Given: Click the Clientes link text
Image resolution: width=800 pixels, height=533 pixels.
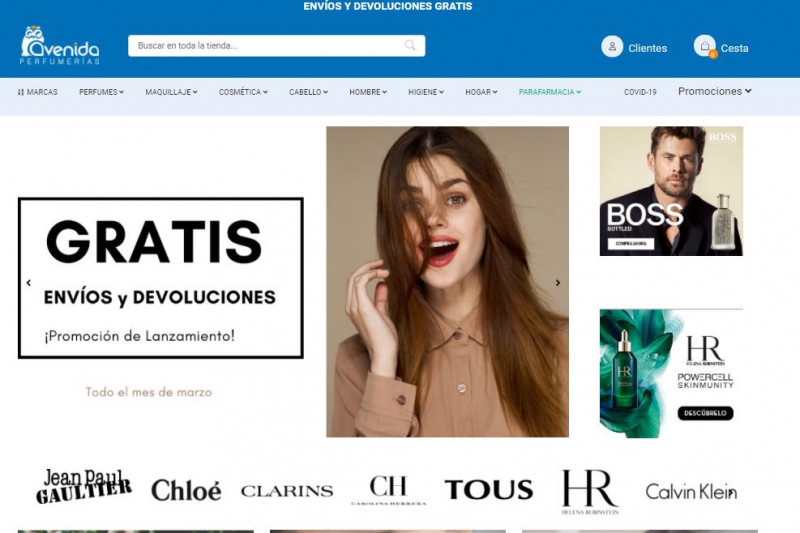Looking at the screenshot, I should click(647, 48).
